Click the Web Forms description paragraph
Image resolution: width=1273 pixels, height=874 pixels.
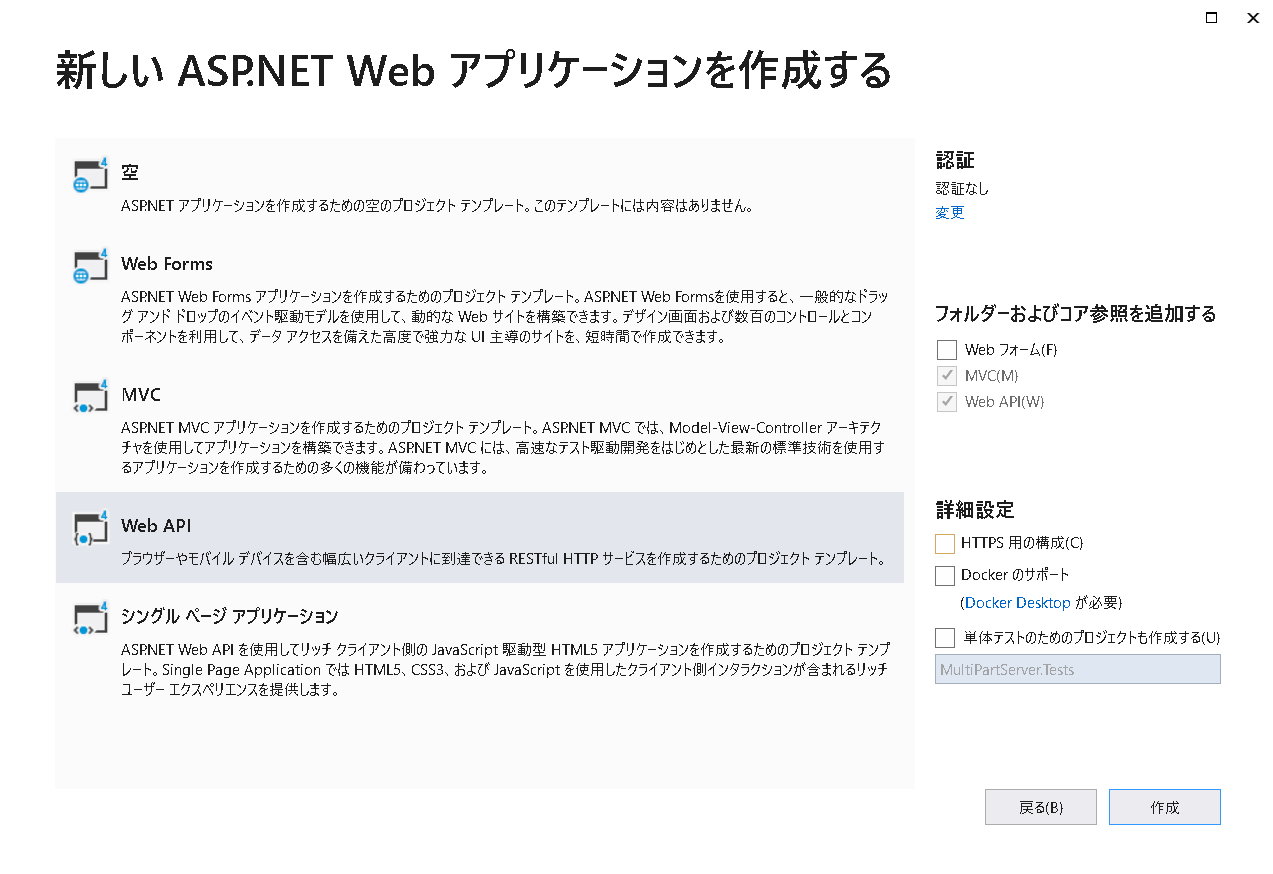[x=504, y=317]
